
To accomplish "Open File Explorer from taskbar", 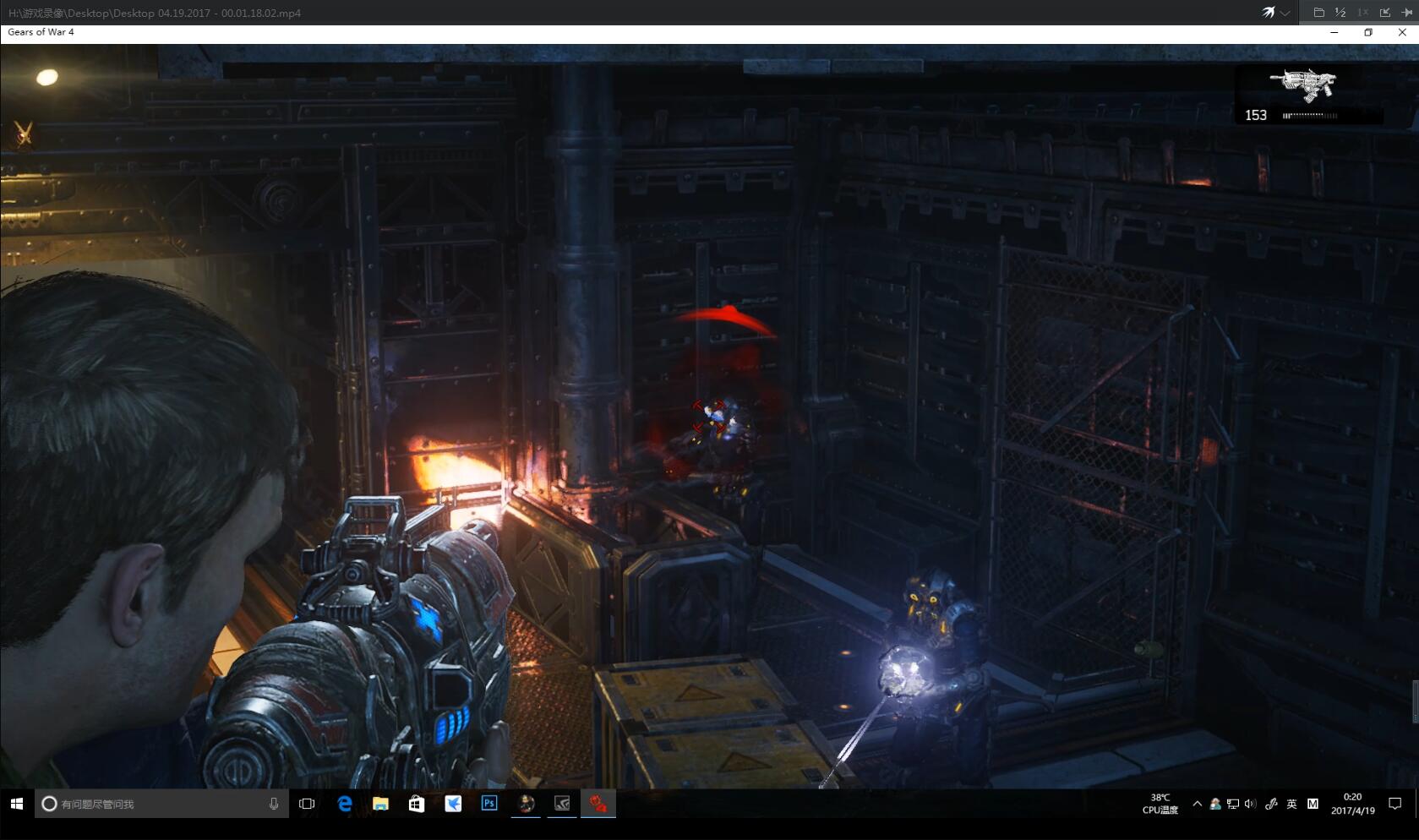I will click(380, 804).
